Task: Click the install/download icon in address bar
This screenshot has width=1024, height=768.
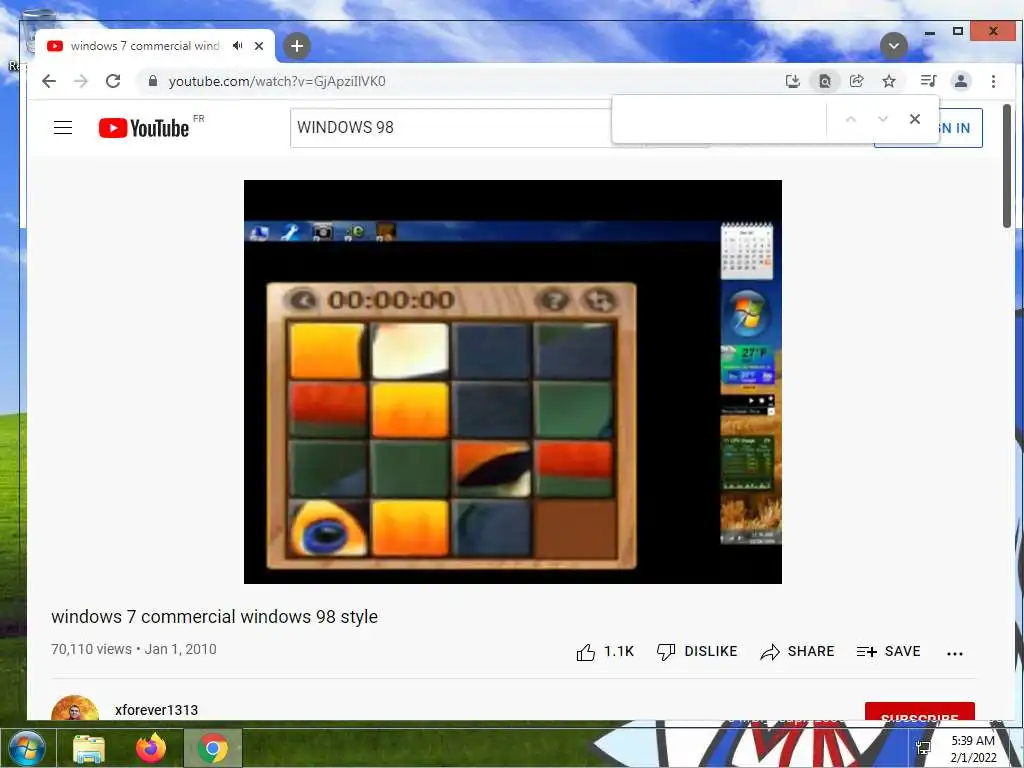Action: [793, 81]
